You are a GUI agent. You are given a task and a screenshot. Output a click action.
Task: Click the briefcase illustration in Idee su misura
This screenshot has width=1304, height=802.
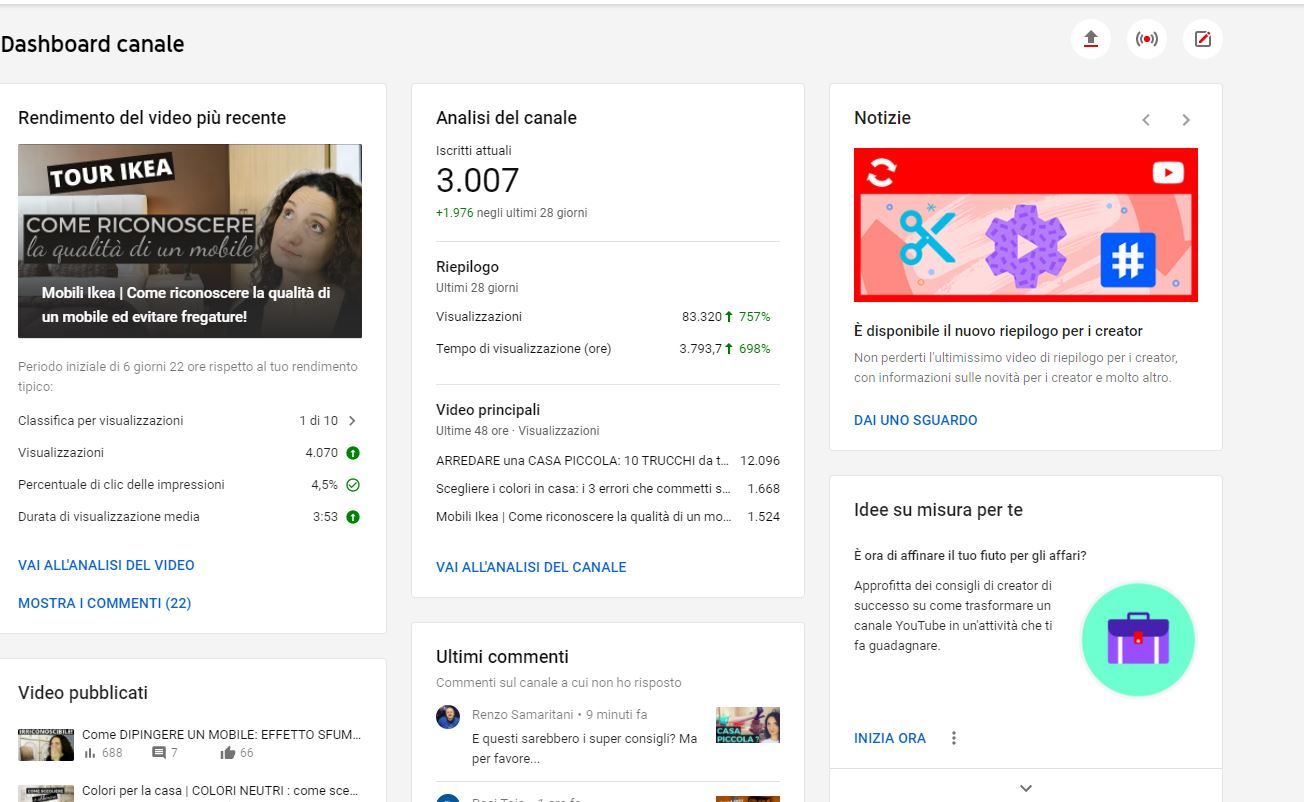pyautogui.click(x=1138, y=639)
